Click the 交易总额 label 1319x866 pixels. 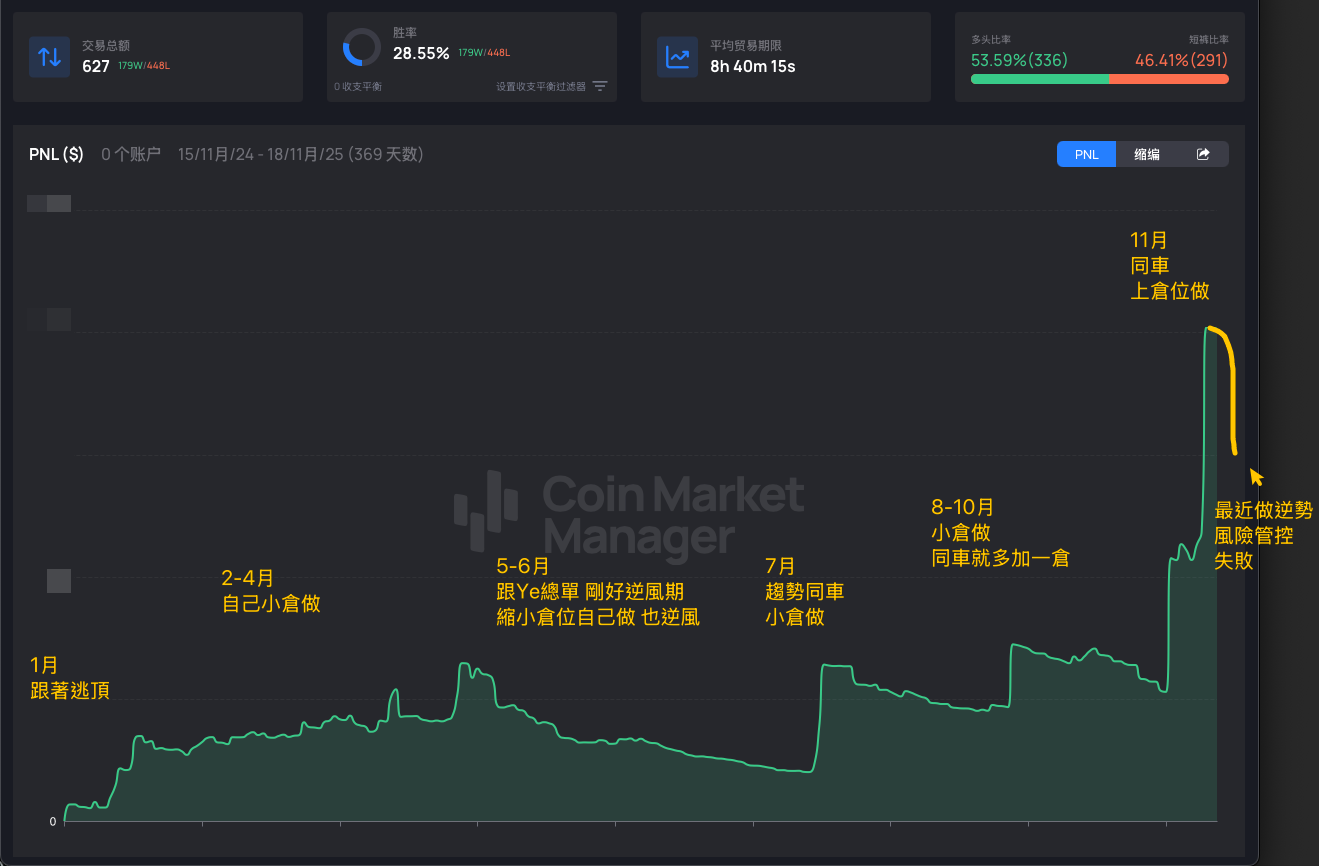(x=106, y=45)
